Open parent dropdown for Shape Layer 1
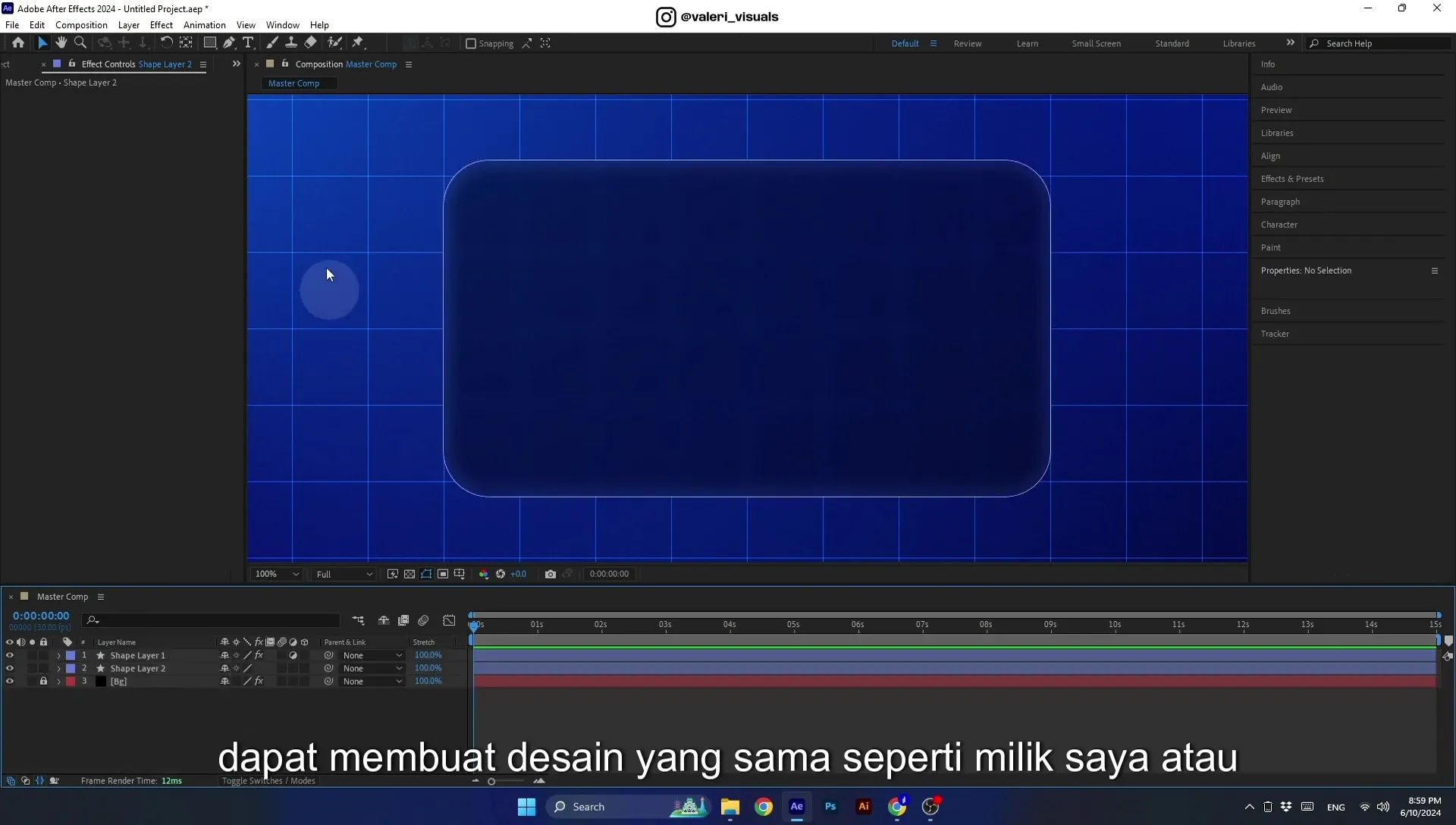Viewport: 1456px width, 825px height. (372, 656)
